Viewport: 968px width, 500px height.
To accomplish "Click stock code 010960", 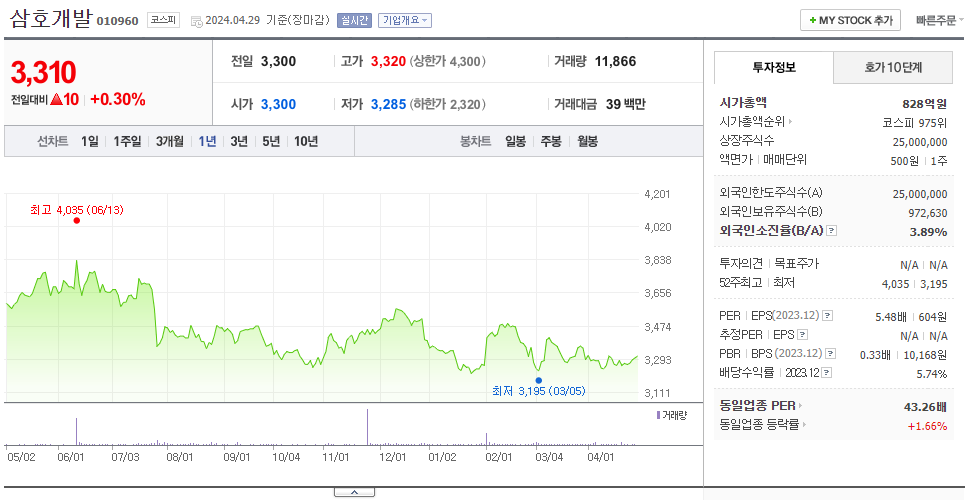I will (x=118, y=22).
